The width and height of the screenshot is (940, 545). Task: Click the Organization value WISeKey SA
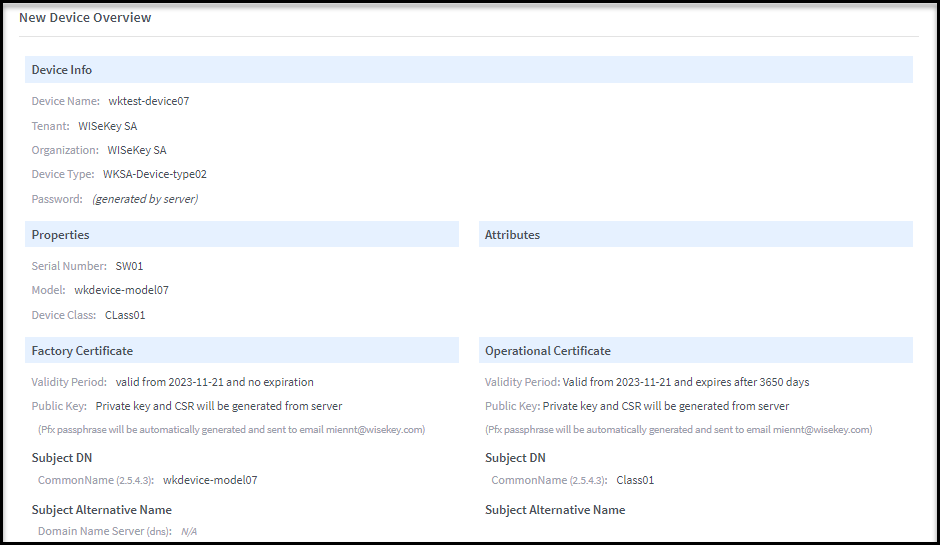[137, 150]
